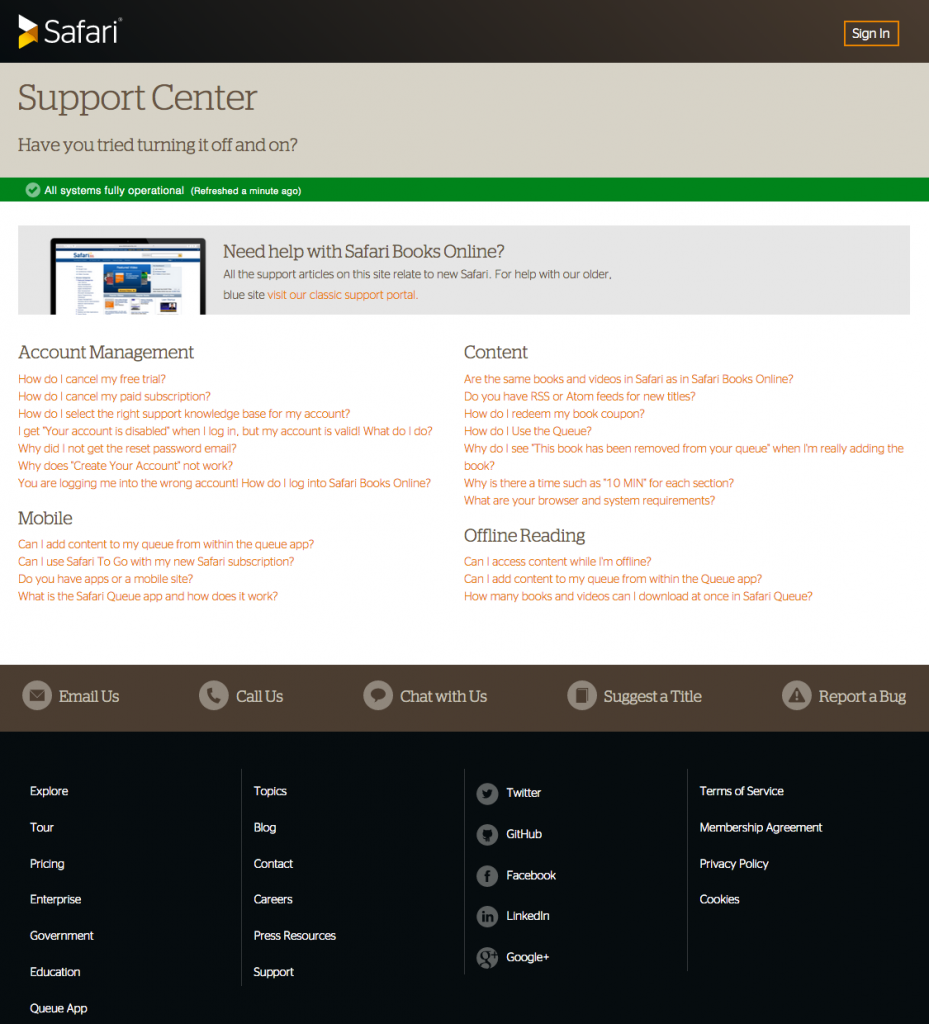Open Membership Agreement in the footer
929x1024 pixels.
(761, 827)
